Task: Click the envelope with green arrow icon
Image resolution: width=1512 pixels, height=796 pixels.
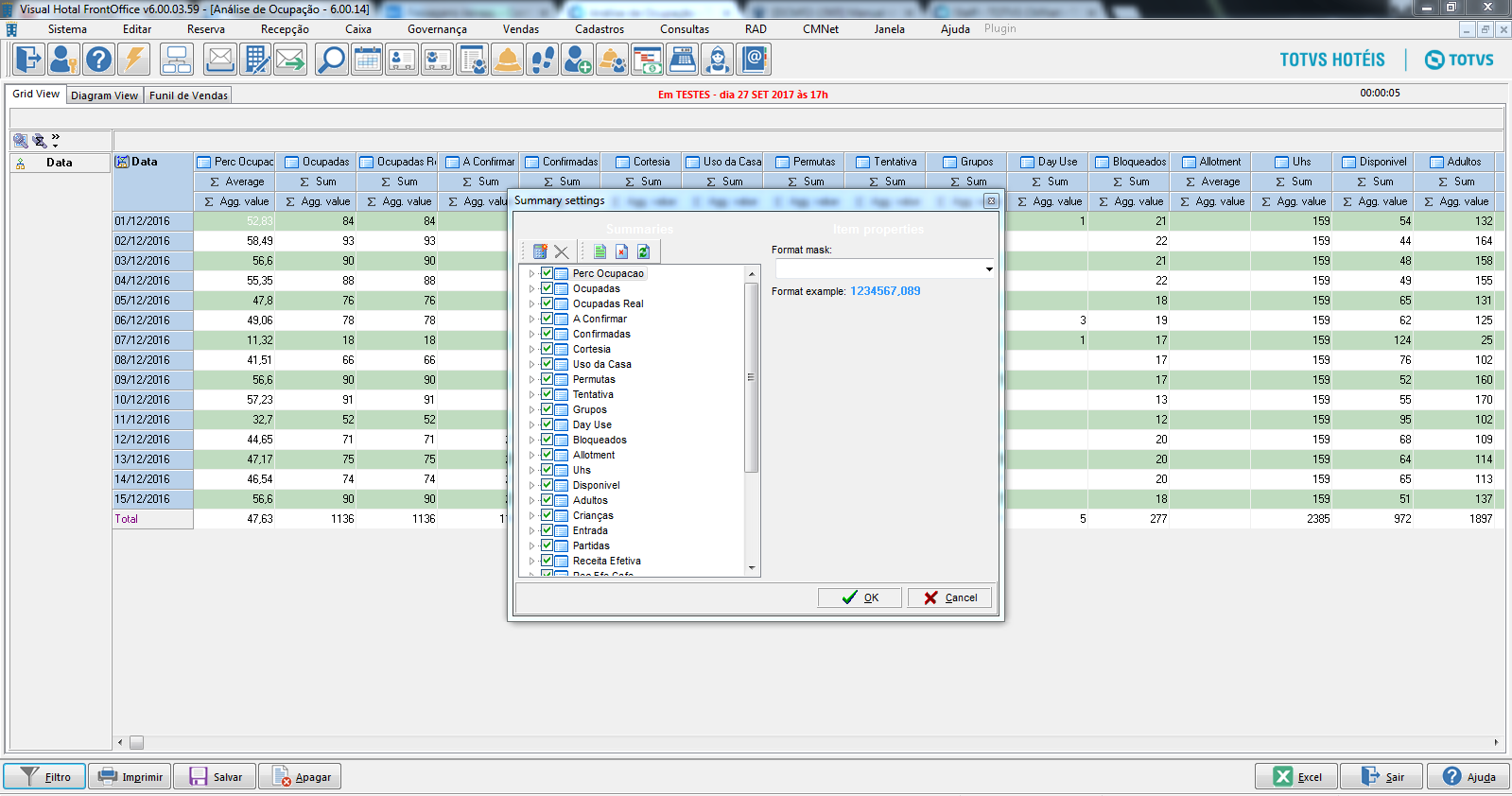Action: click(x=290, y=60)
